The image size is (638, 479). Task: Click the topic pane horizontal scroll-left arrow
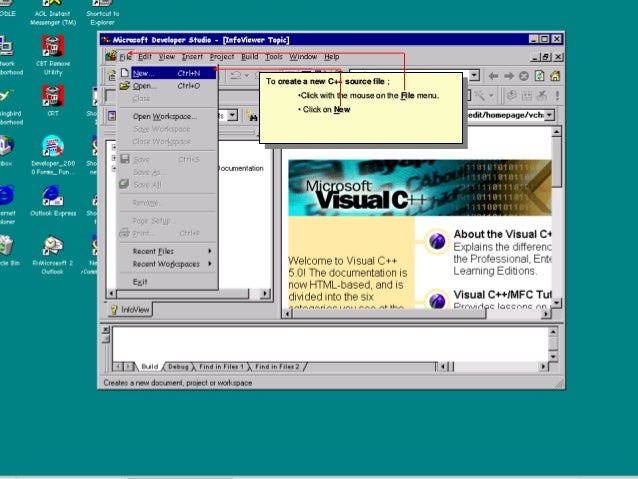pyautogui.click(x=287, y=314)
